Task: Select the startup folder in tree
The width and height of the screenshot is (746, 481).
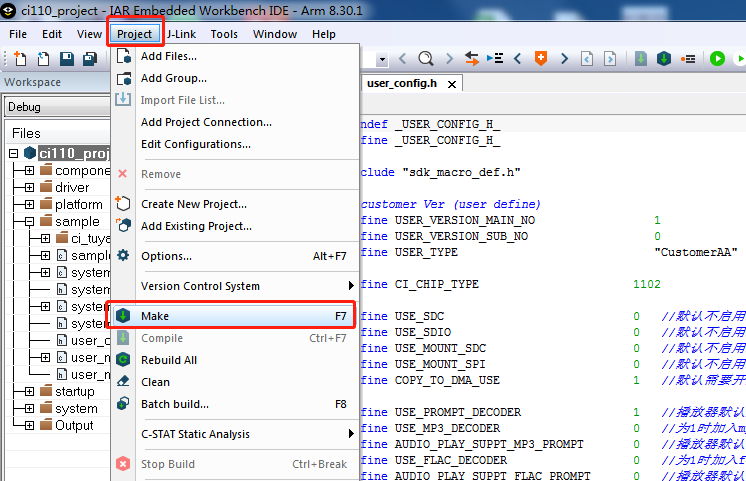Action: (75, 392)
